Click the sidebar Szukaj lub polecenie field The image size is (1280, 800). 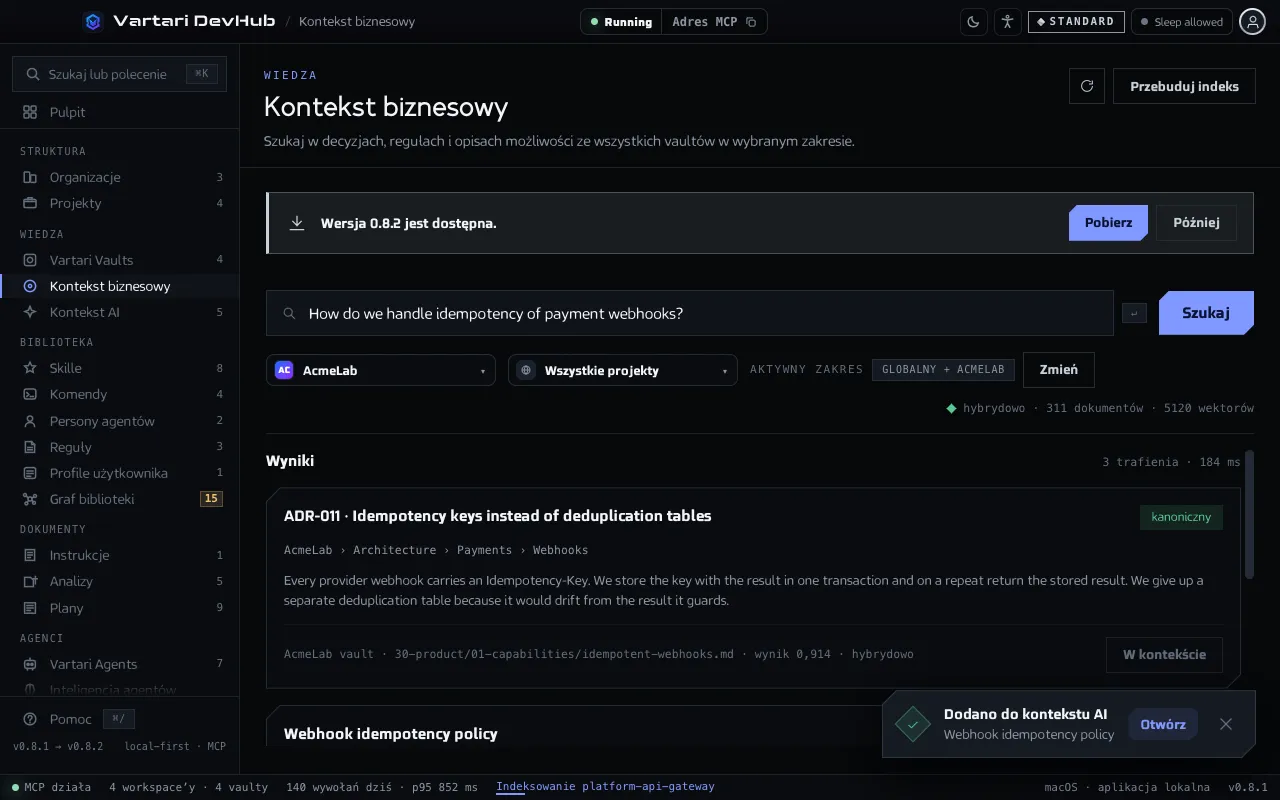coord(119,74)
